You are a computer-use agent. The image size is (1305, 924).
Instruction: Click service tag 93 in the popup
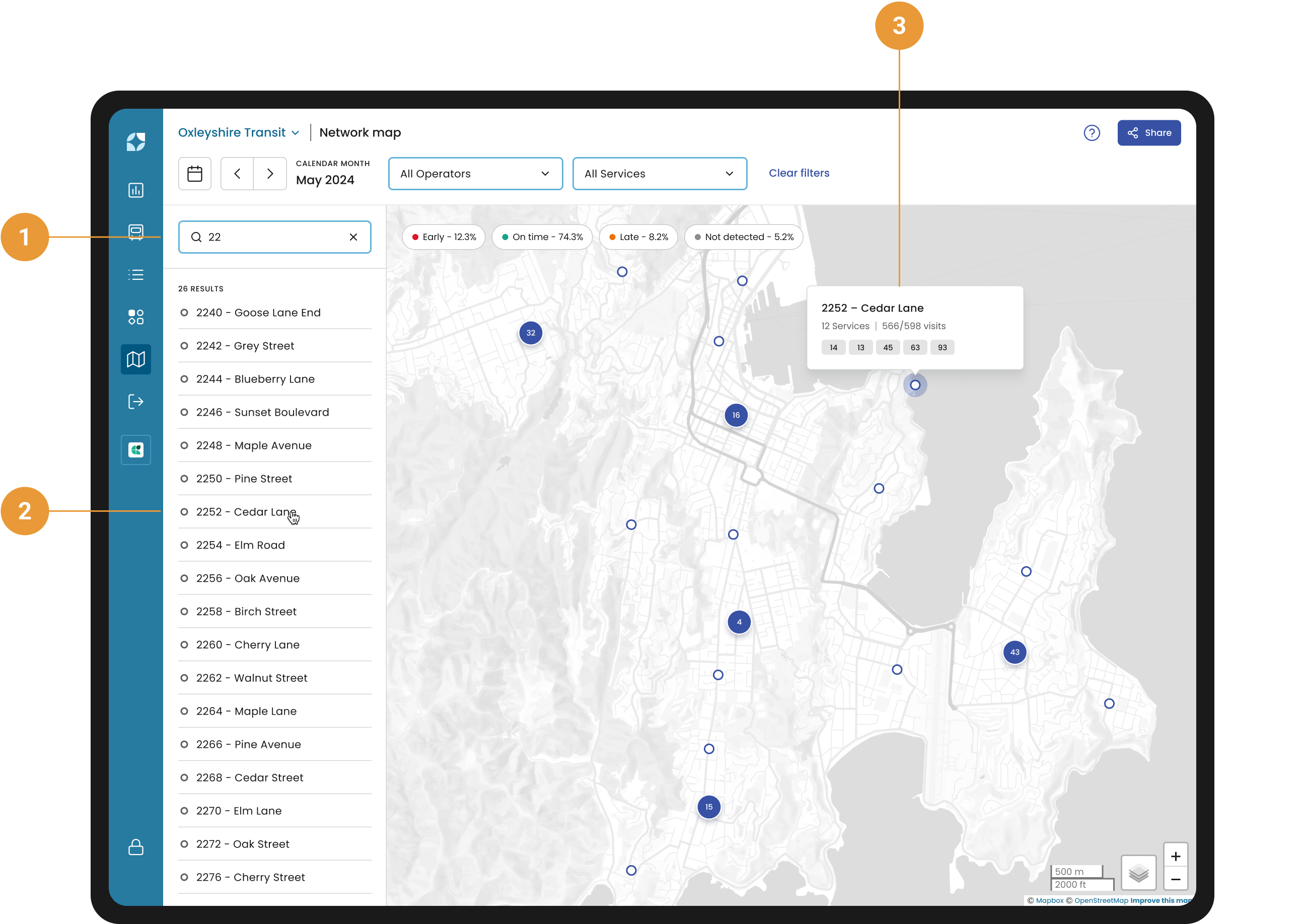coord(942,347)
